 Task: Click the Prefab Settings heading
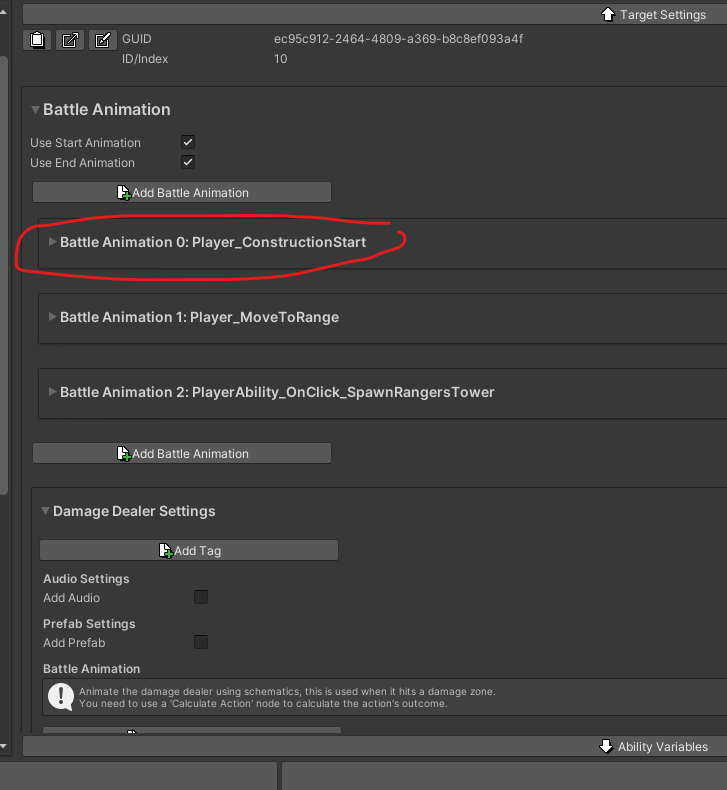click(x=89, y=624)
